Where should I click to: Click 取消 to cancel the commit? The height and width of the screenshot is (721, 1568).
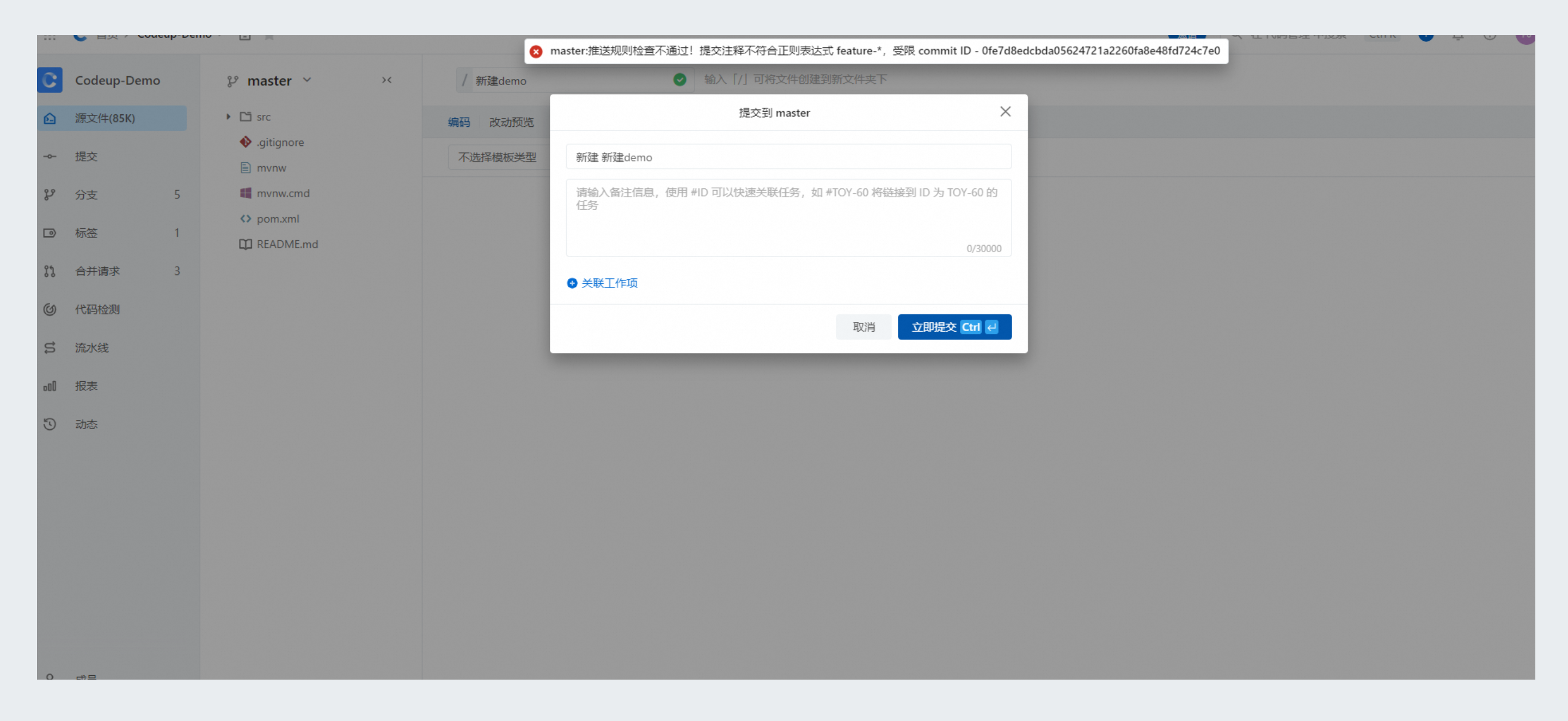pyautogui.click(x=863, y=327)
